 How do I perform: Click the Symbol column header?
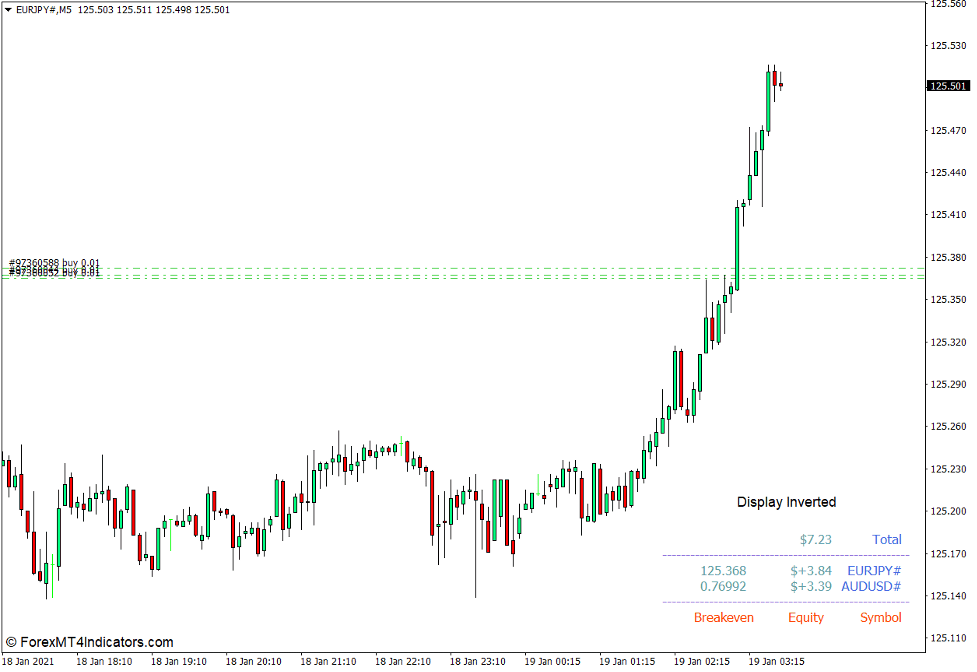[x=880, y=617]
